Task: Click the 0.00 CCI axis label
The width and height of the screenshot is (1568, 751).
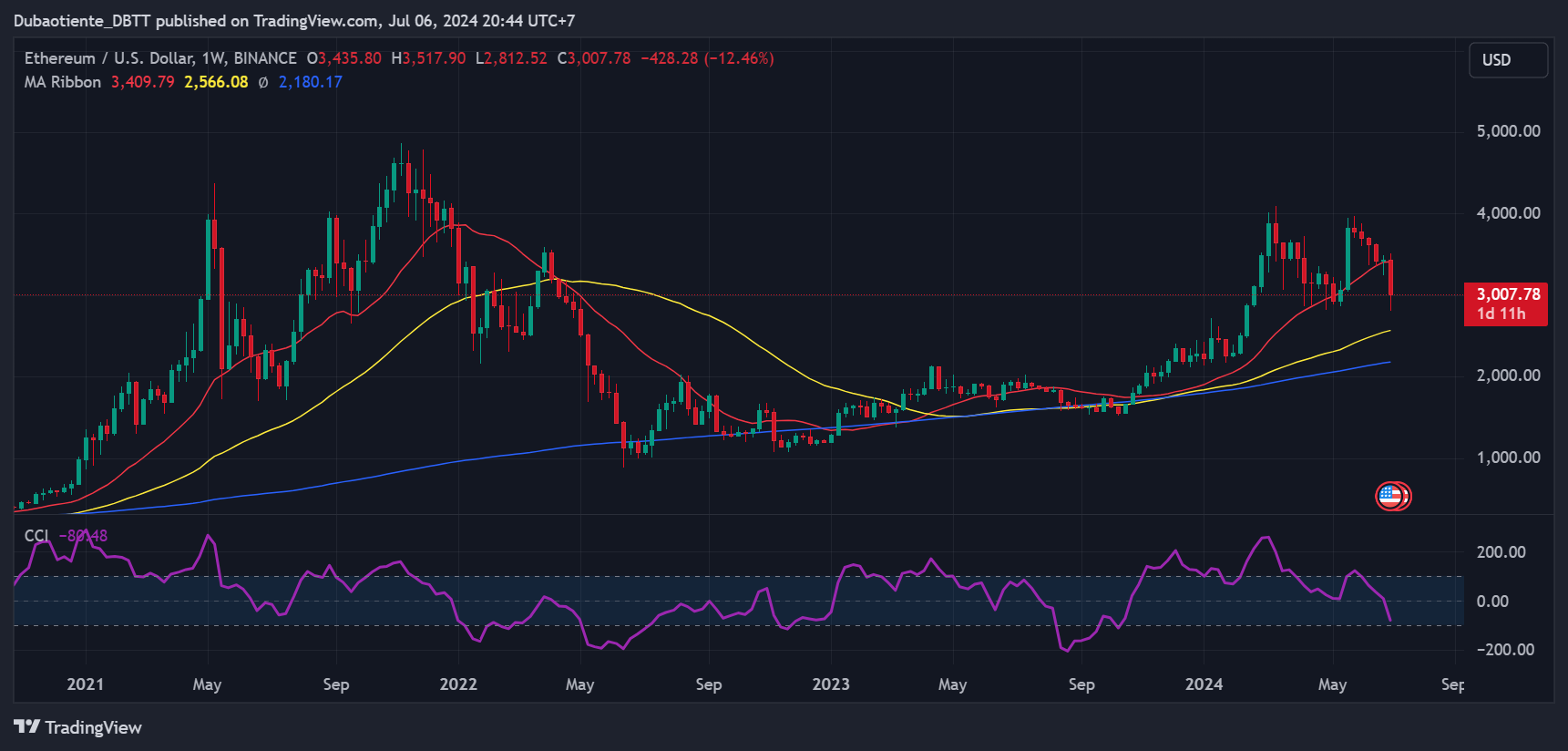Action: [x=1492, y=602]
